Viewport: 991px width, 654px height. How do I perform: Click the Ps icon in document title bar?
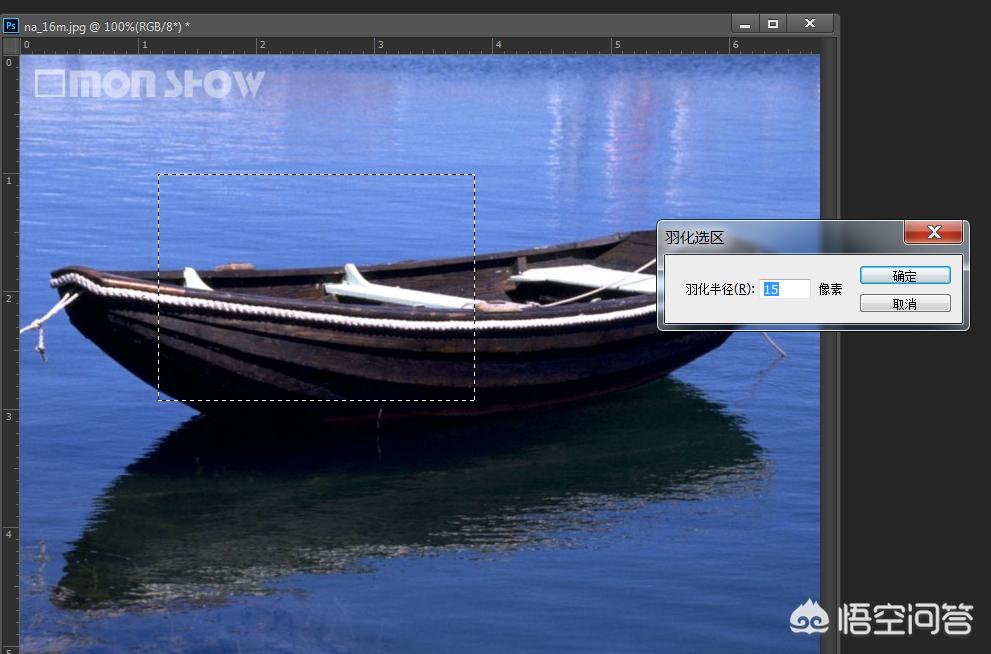11,25
